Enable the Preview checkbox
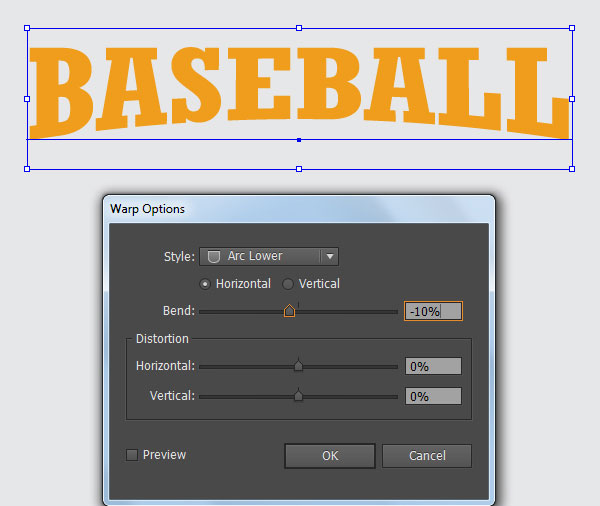 132,455
